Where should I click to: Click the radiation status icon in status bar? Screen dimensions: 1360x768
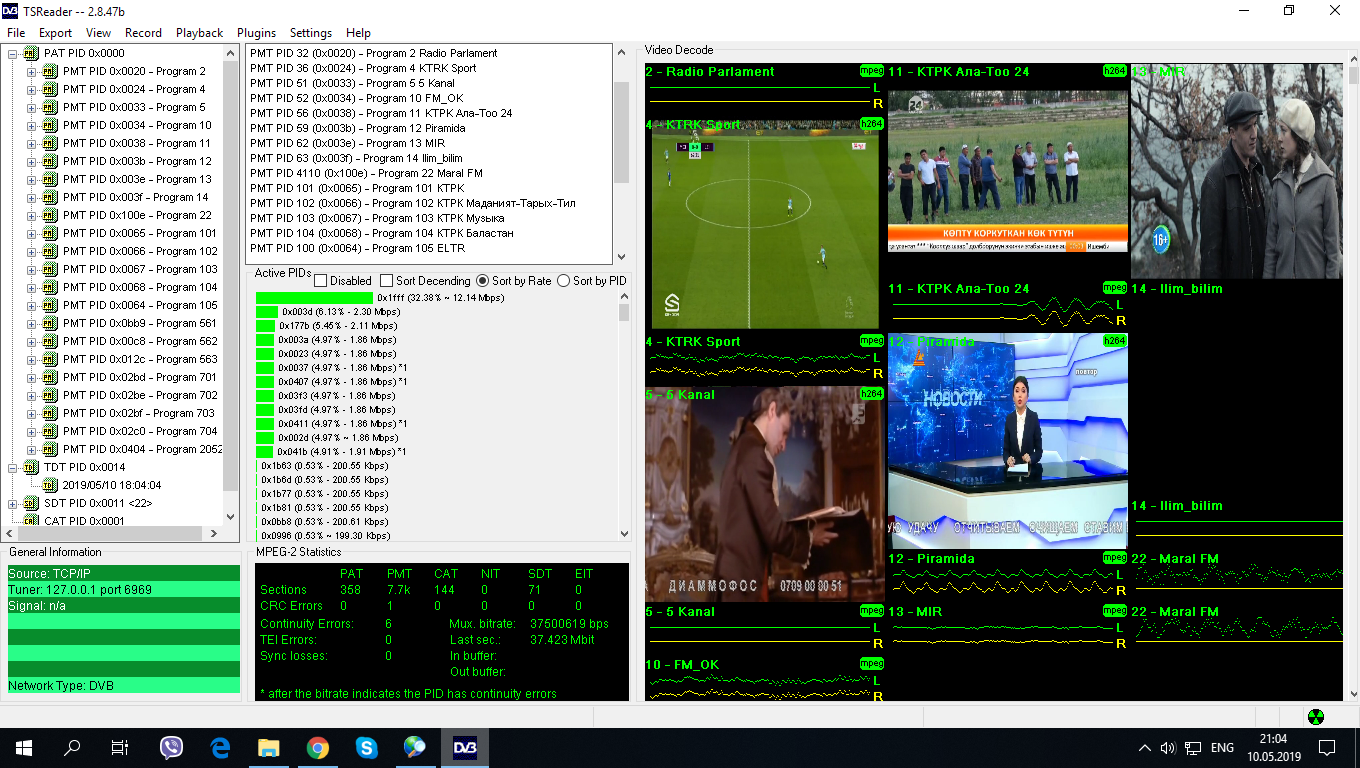[x=1316, y=717]
